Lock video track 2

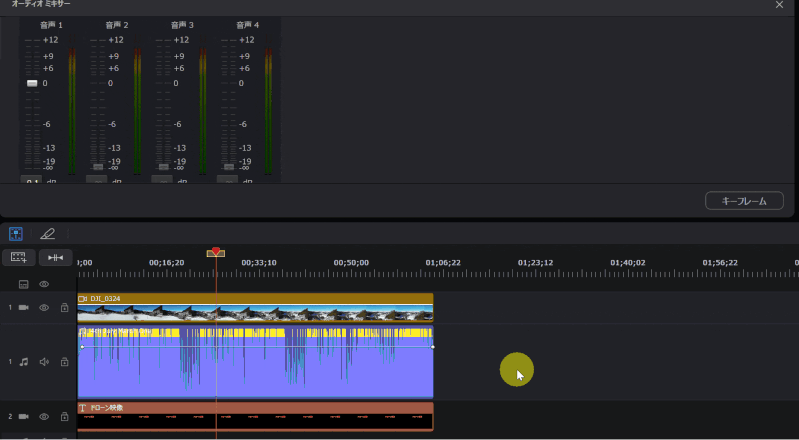coord(64,416)
